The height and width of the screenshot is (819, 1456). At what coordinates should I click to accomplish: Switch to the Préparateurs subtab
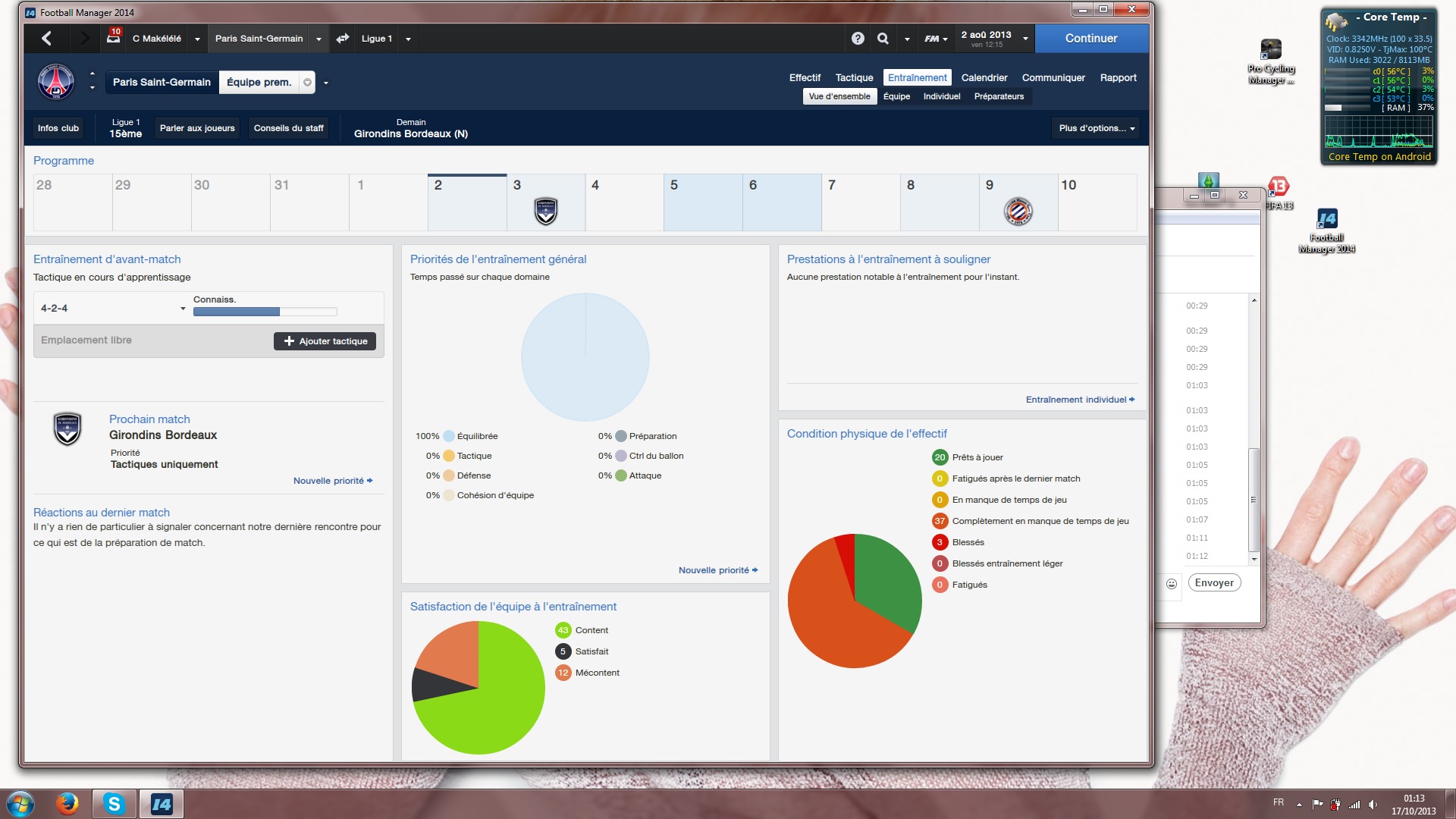tap(999, 96)
